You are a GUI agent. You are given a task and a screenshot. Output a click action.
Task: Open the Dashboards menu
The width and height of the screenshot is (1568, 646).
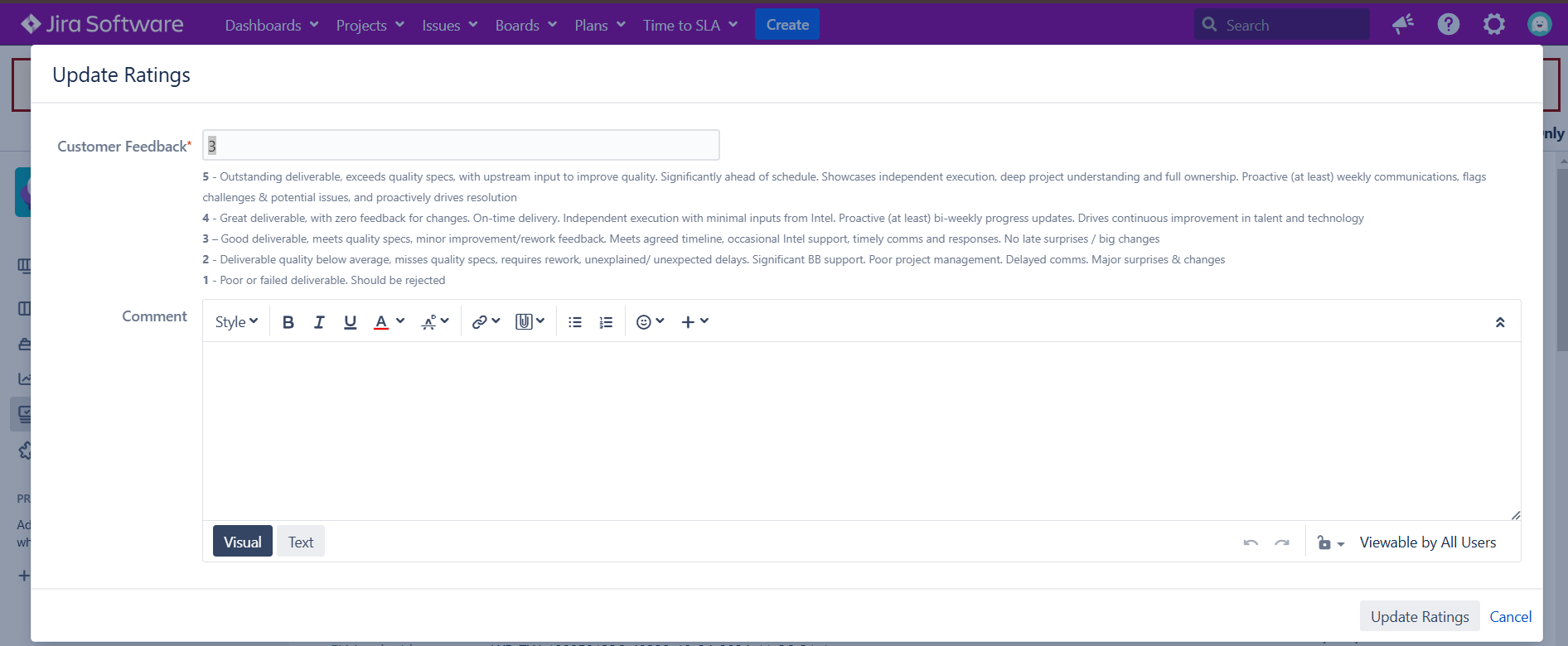click(272, 25)
